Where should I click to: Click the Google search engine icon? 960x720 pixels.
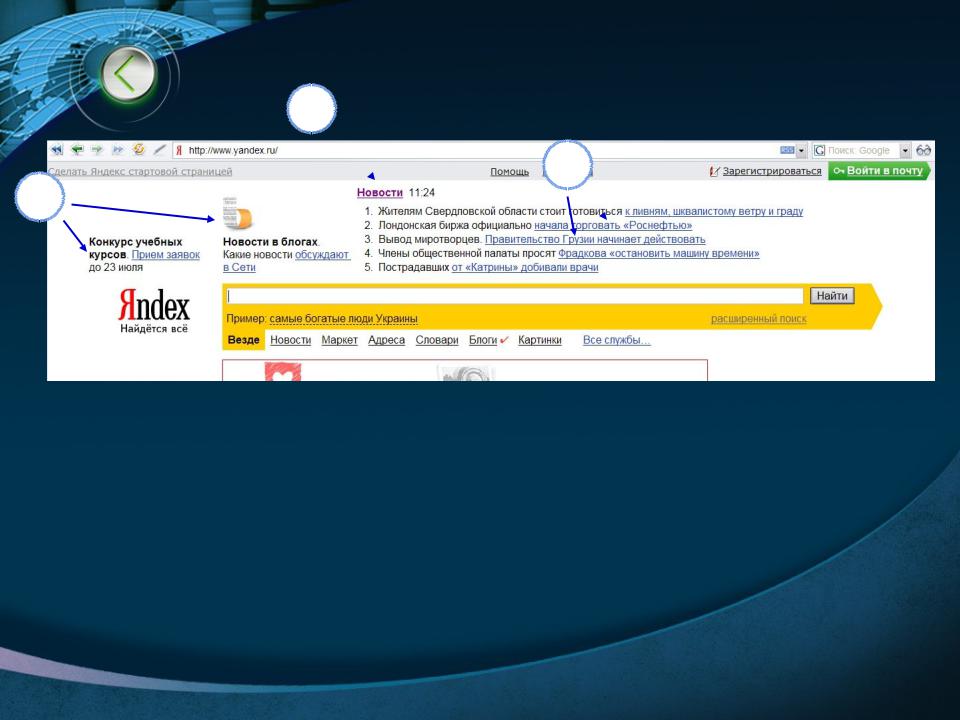point(819,150)
